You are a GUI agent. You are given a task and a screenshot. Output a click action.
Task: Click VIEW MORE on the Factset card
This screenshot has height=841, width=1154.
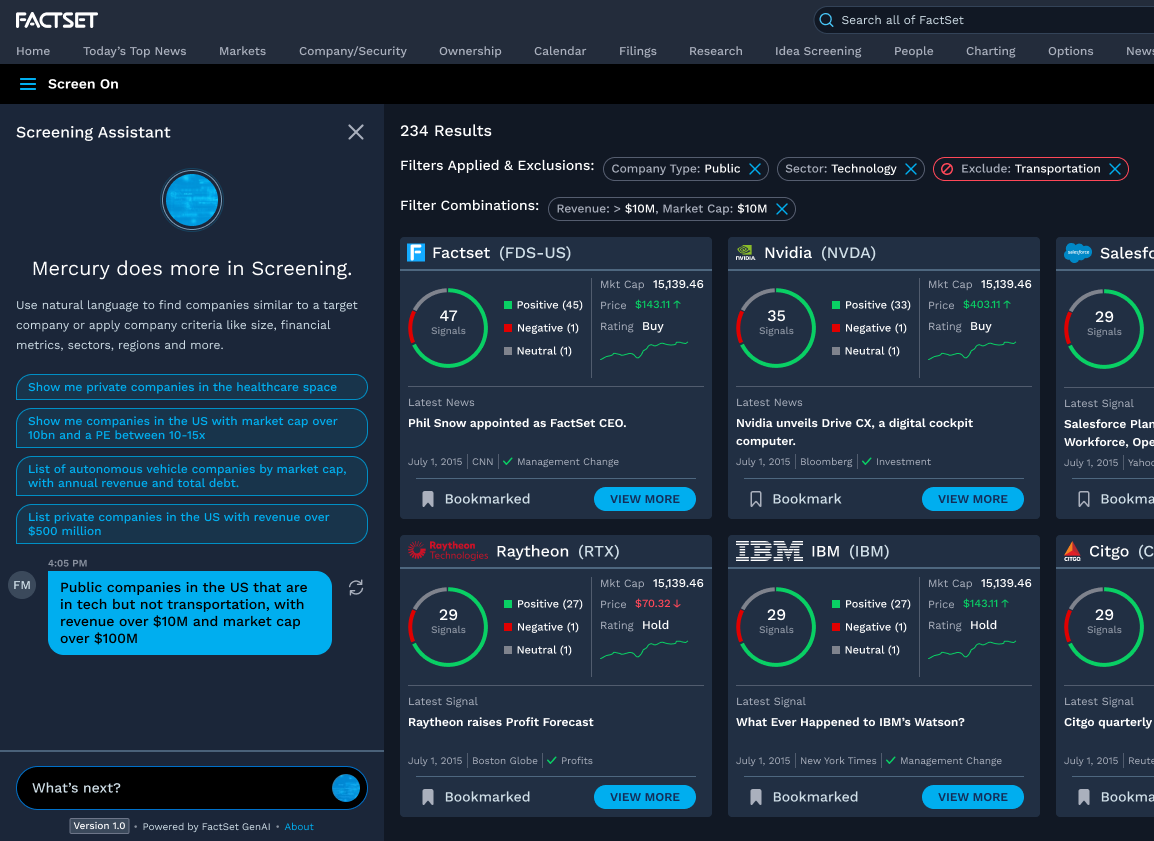click(645, 499)
